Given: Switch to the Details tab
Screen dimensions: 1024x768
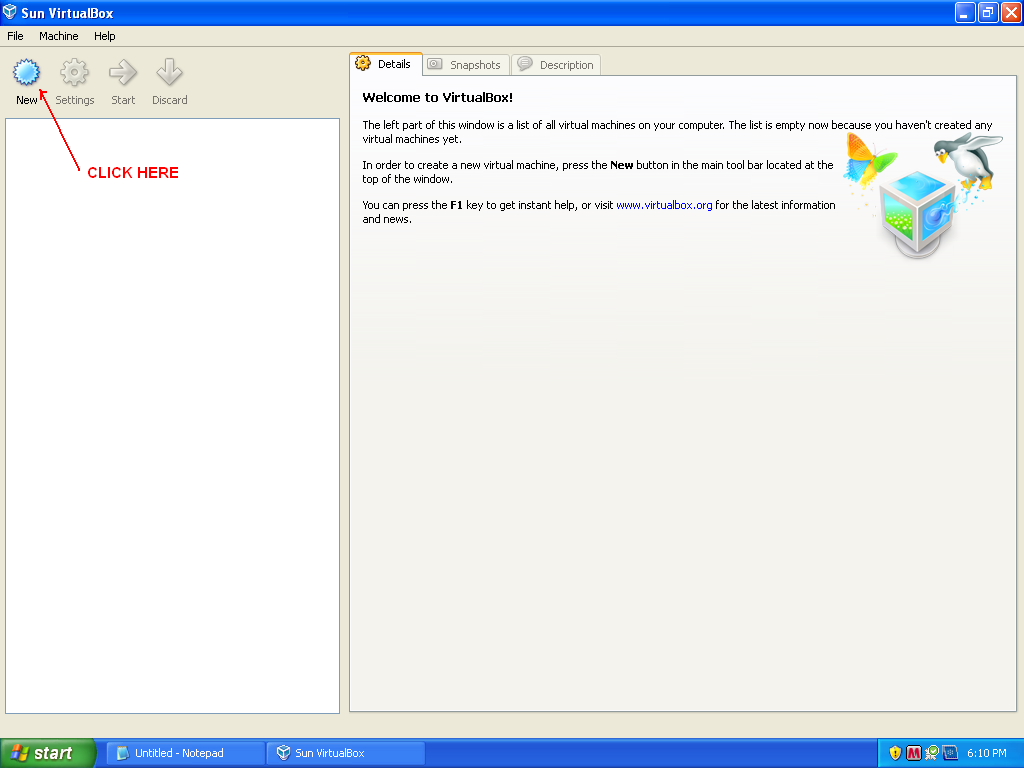Looking at the screenshot, I should [x=385, y=64].
